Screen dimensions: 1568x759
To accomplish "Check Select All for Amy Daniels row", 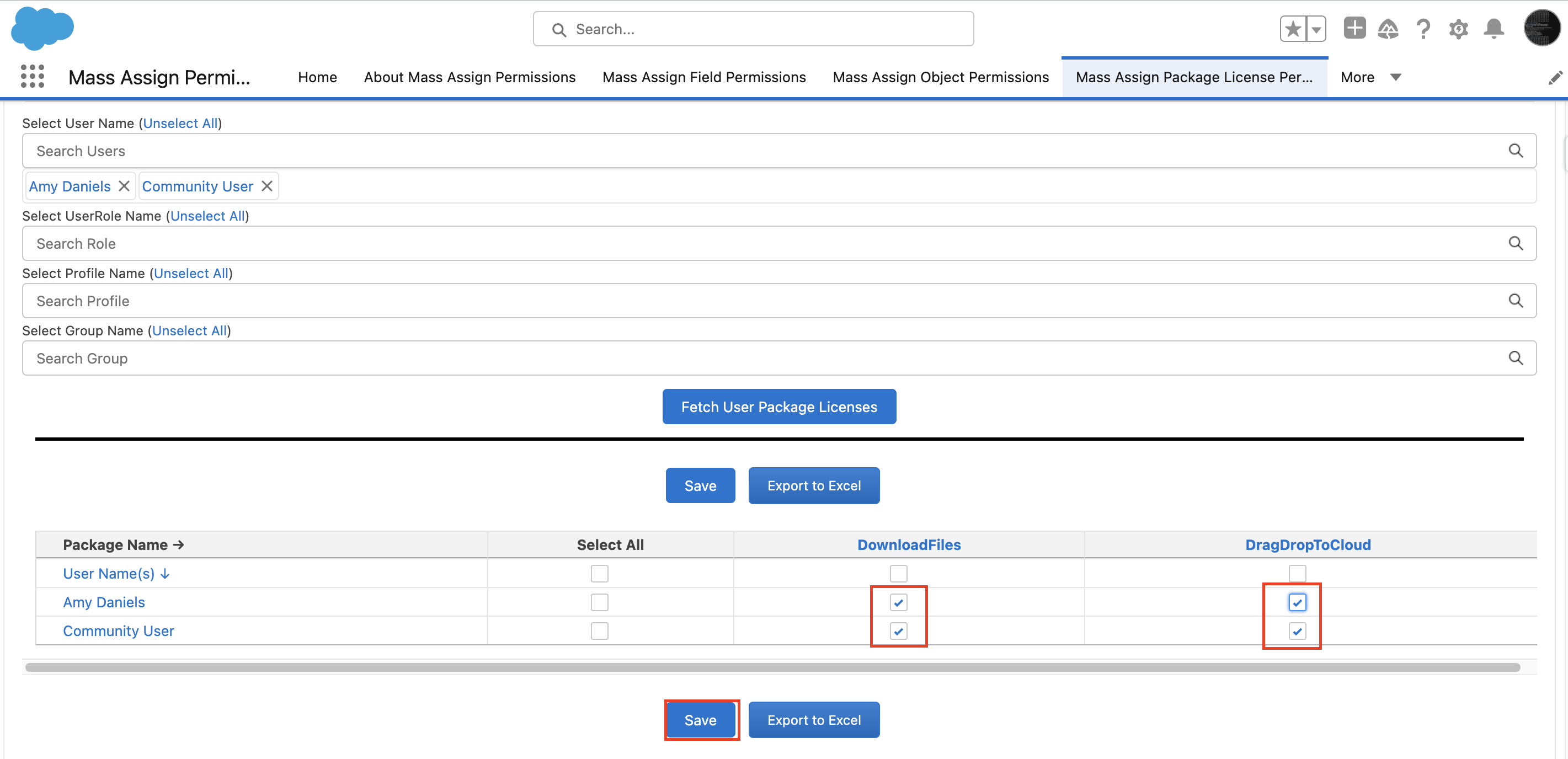I will (x=600, y=602).
